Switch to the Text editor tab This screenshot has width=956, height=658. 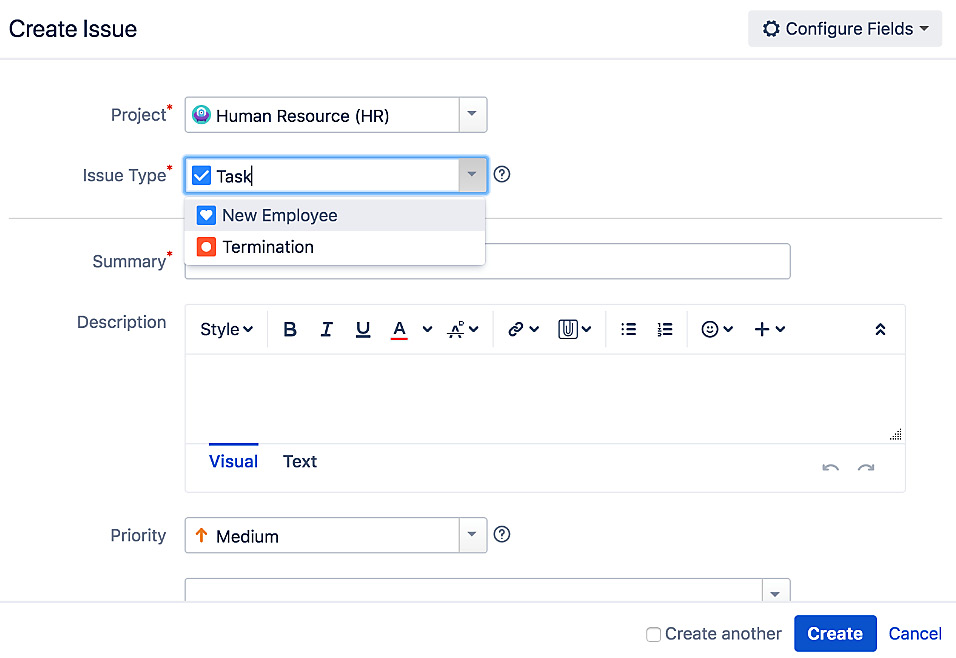point(300,461)
